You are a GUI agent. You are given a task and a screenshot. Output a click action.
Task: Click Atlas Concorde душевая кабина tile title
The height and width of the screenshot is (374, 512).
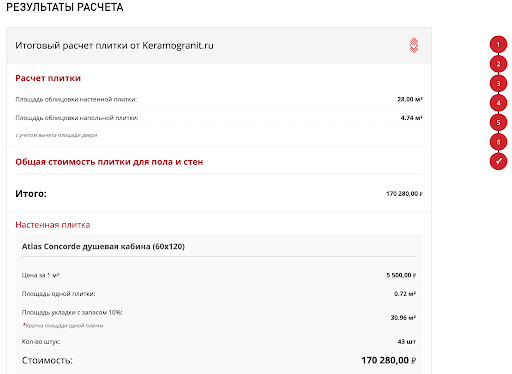tap(103, 246)
